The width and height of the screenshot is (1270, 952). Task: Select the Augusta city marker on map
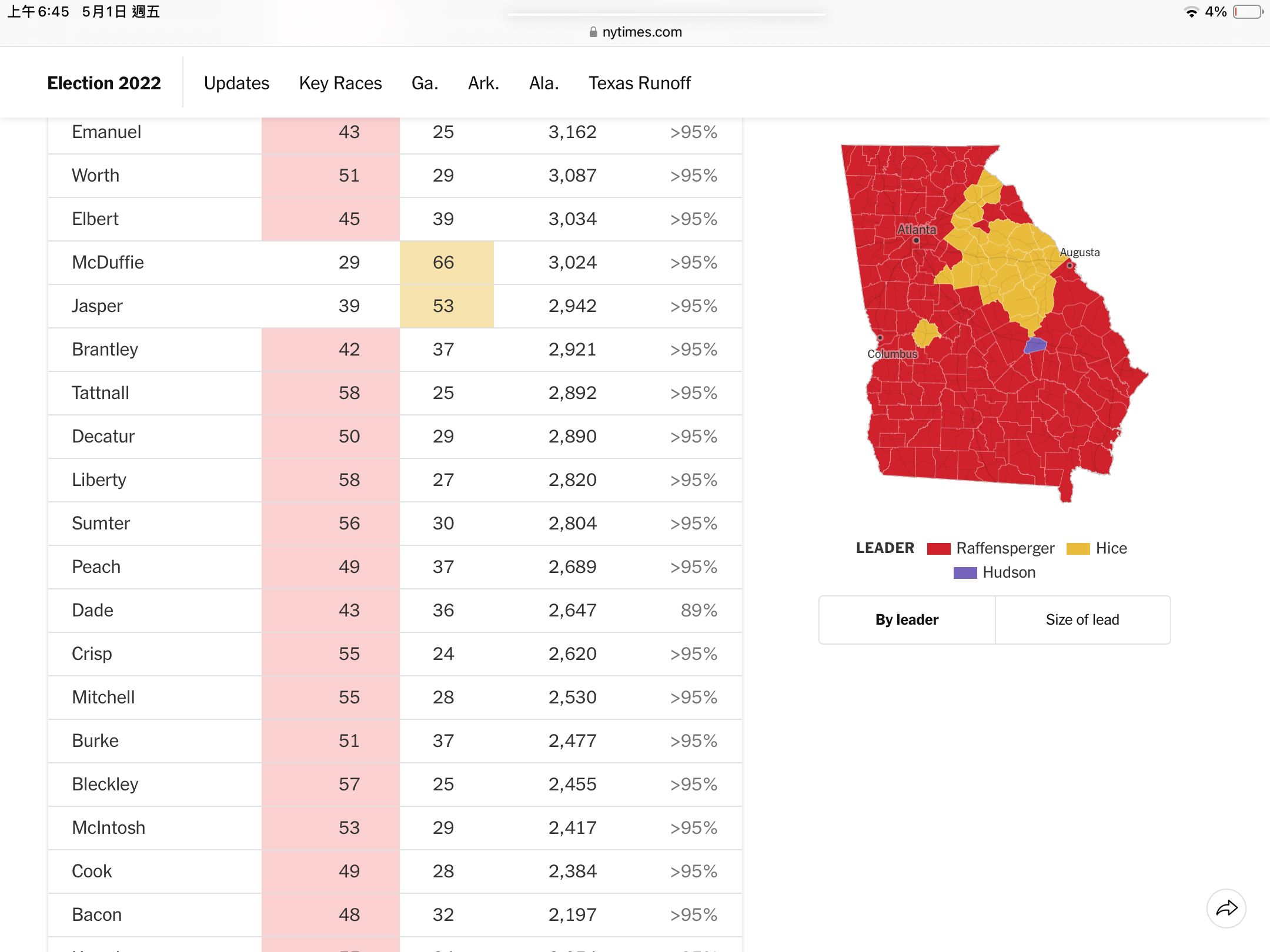click(x=1070, y=266)
